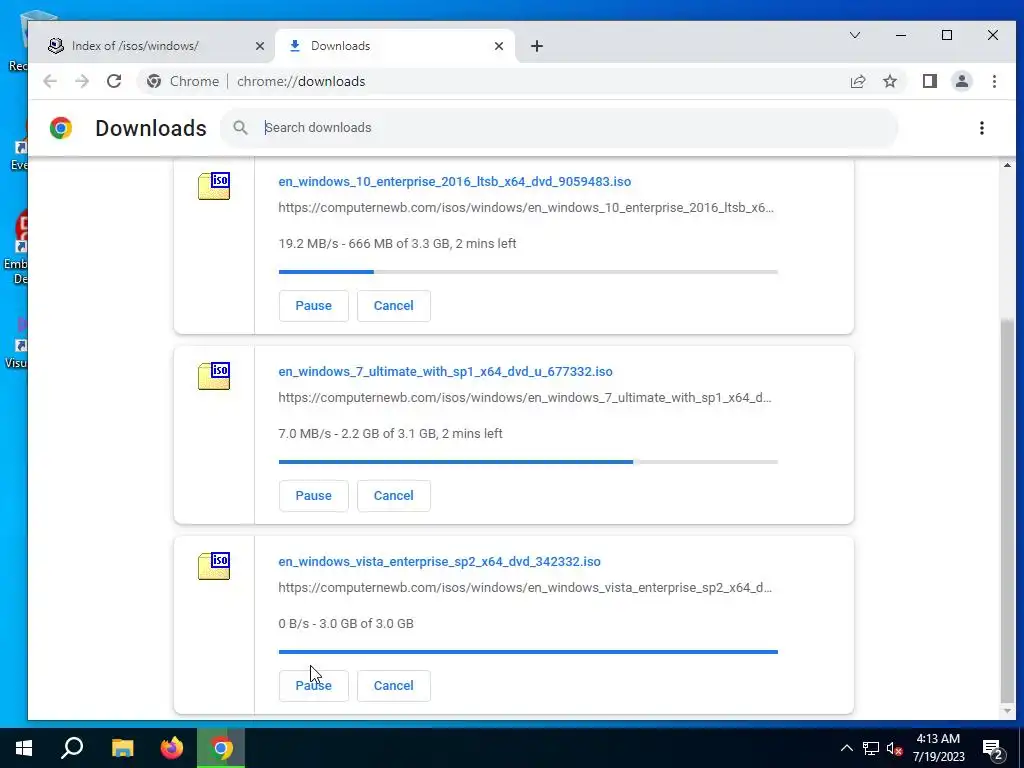
Task: Click the Chrome site info icon in address bar
Action: (x=153, y=82)
